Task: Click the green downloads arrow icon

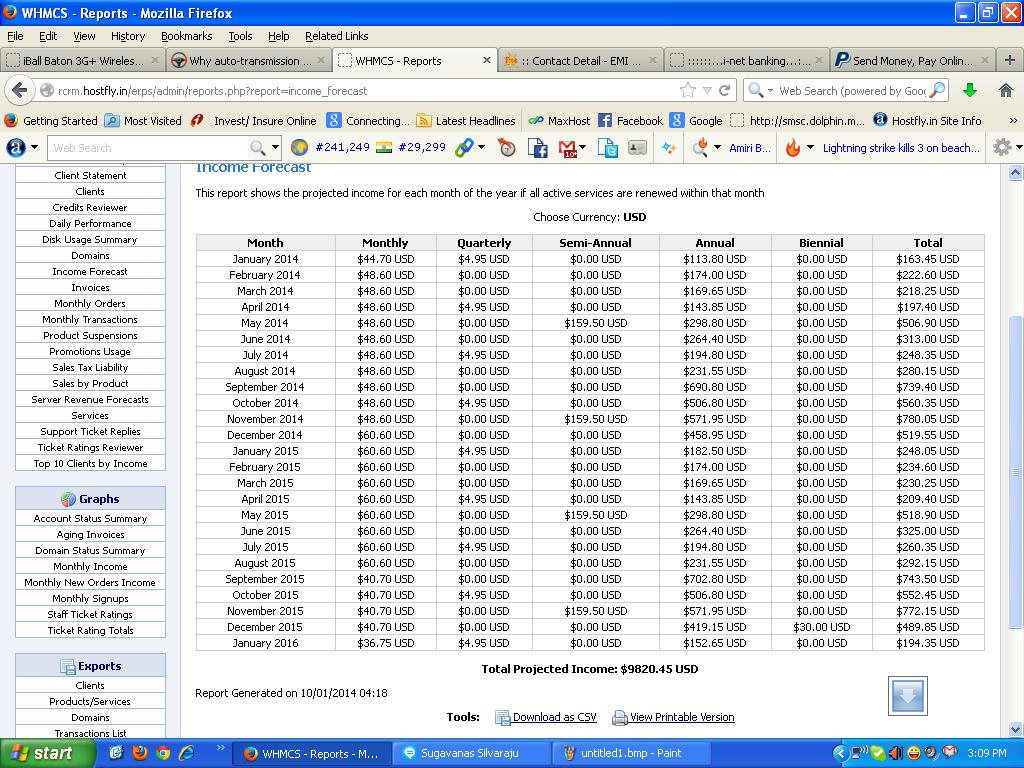Action: (969, 90)
